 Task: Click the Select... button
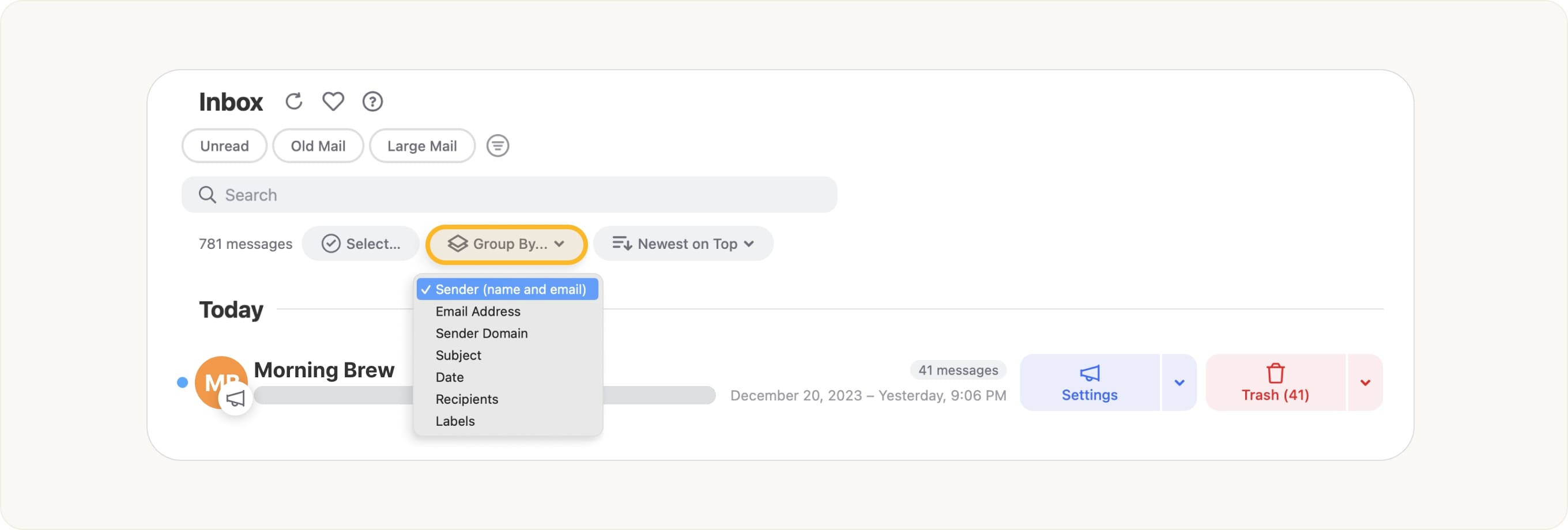[361, 244]
